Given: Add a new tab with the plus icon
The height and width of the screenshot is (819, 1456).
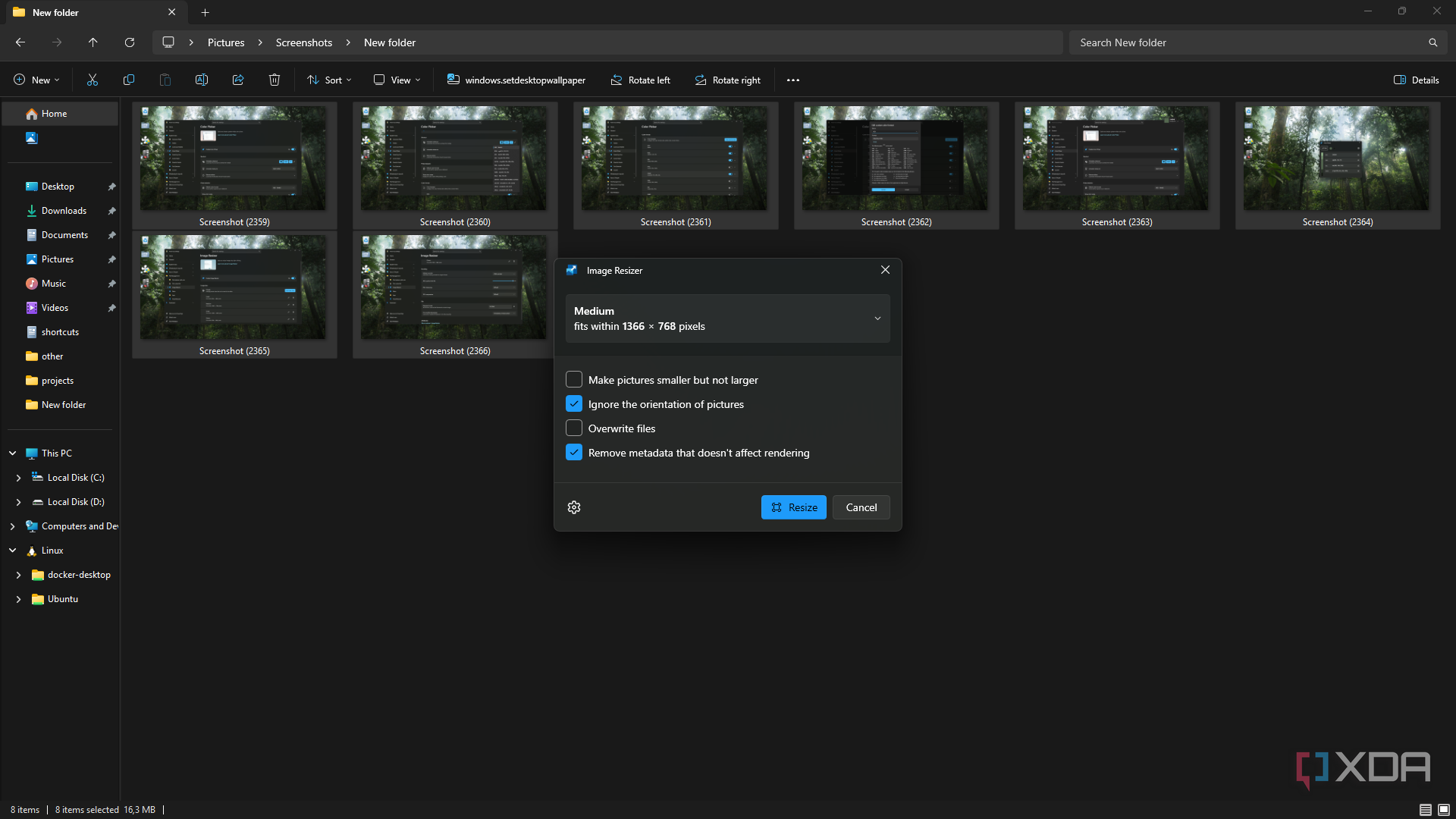Looking at the screenshot, I should (x=205, y=12).
